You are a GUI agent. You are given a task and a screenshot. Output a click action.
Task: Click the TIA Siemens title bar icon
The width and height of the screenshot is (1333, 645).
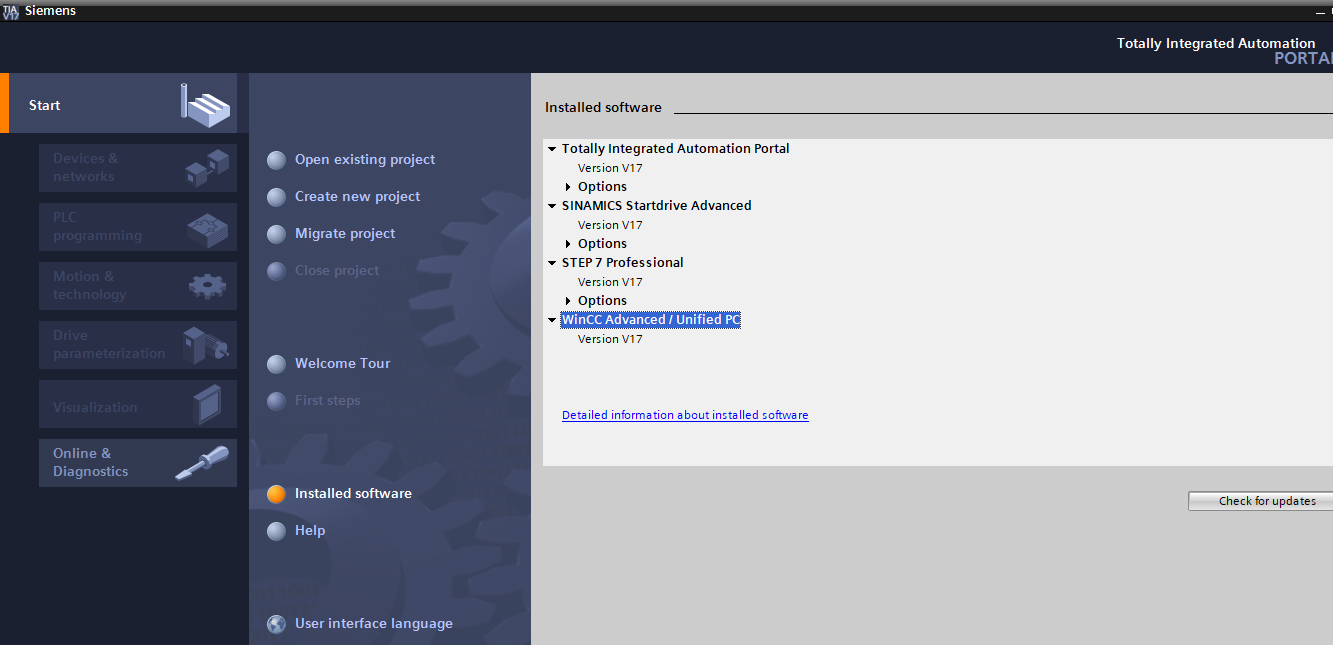[x=11, y=10]
